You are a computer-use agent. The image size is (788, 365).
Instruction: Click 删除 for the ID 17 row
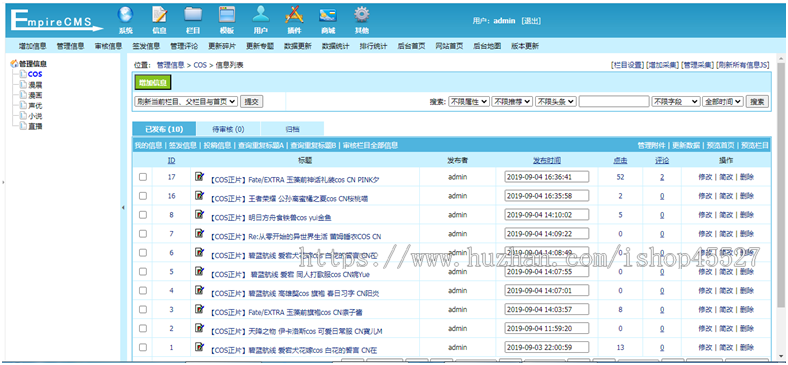[747, 177]
